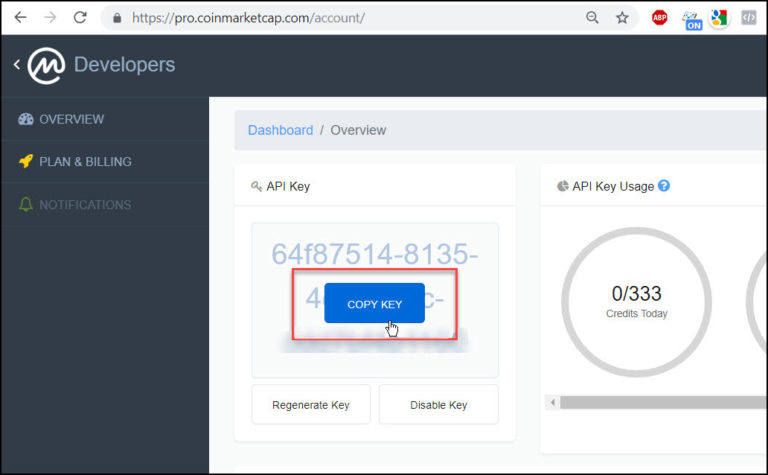Click the browser forward arrow
This screenshot has height=475, width=768.
50,18
